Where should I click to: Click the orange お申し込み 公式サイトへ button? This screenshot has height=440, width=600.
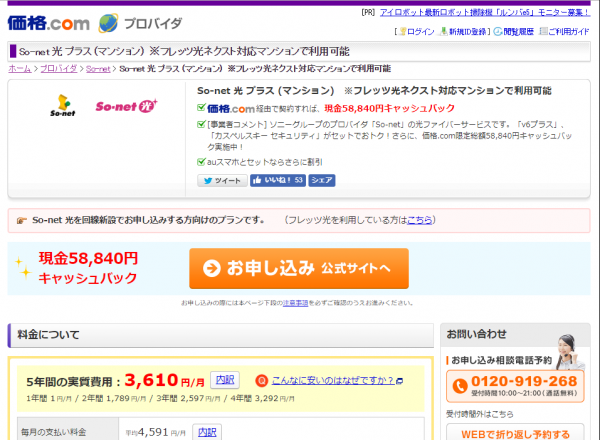tap(298, 269)
